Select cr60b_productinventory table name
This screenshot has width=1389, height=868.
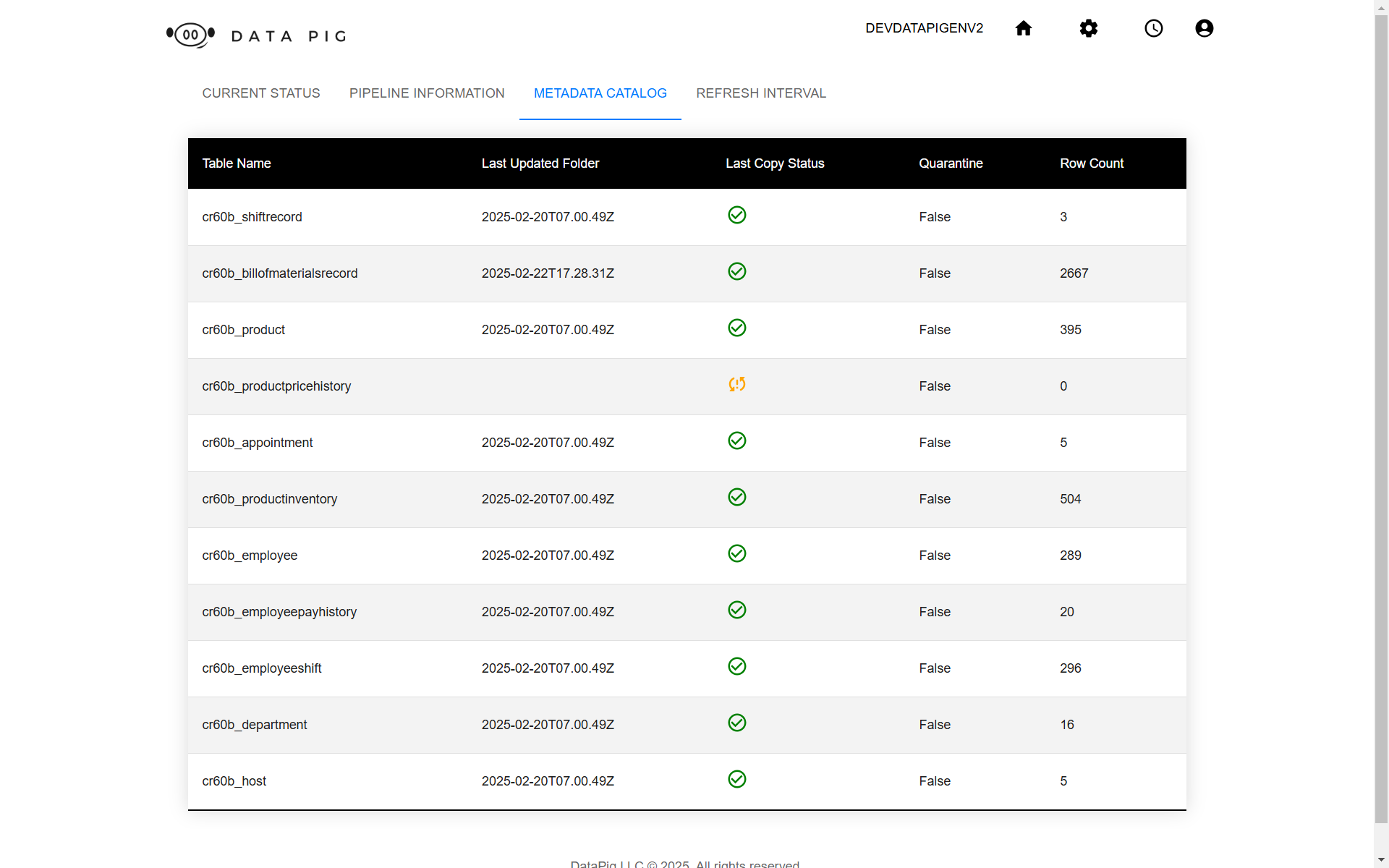coord(270,499)
